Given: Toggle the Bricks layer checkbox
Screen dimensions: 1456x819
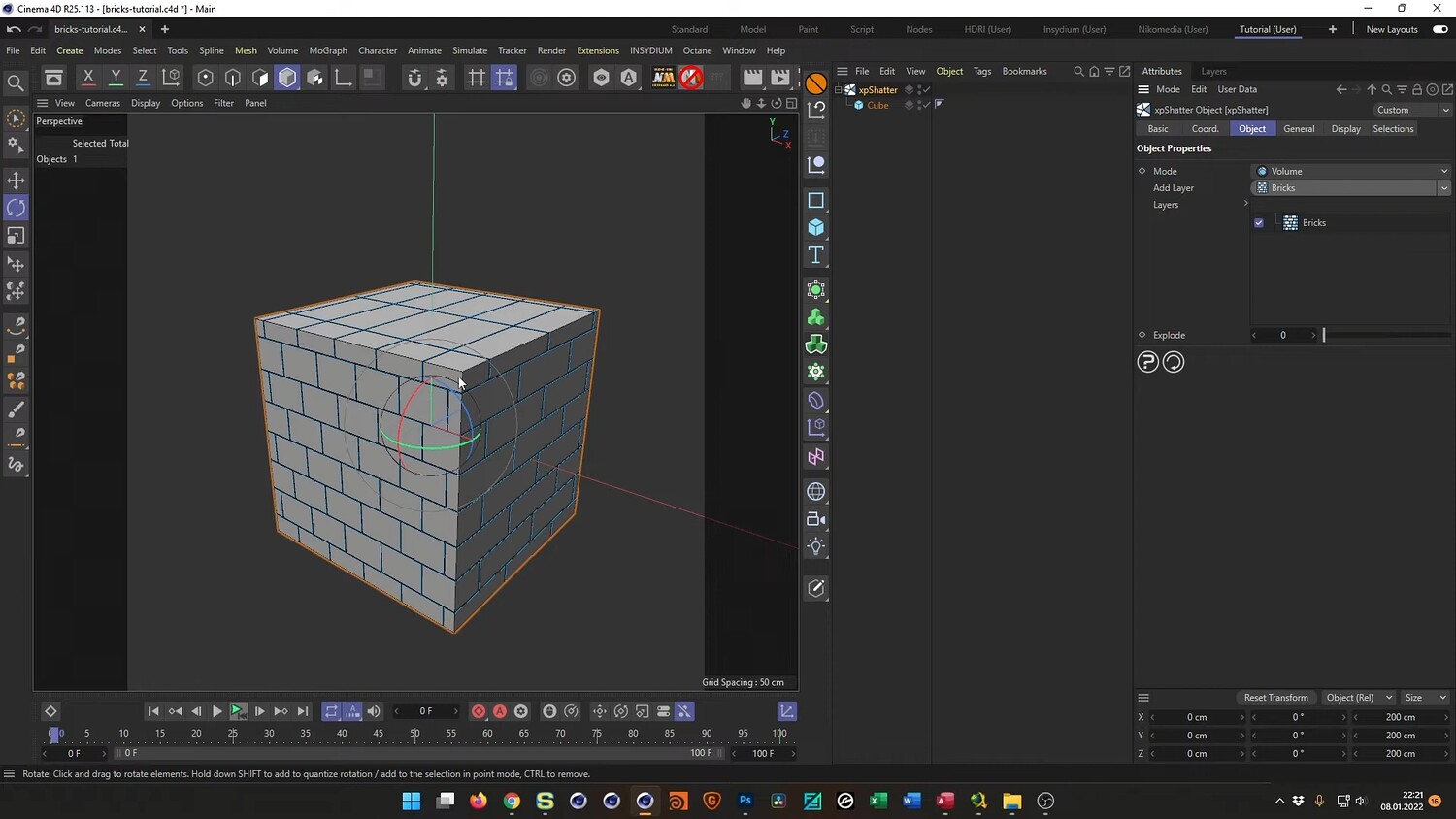Looking at the screenshot, I should (1259, 223).
